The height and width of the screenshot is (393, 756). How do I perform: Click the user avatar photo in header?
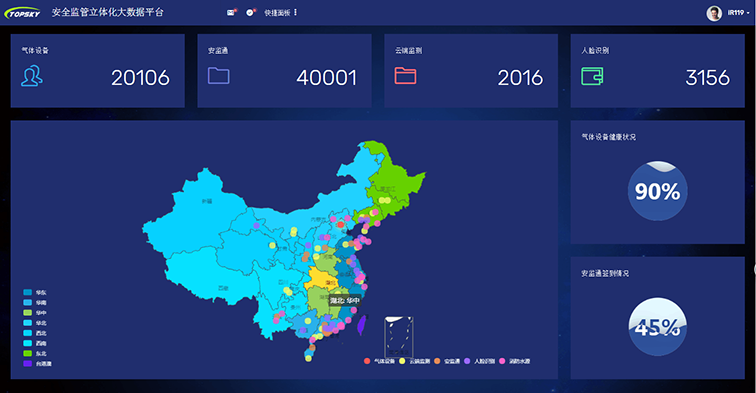(x=714, y=13)
